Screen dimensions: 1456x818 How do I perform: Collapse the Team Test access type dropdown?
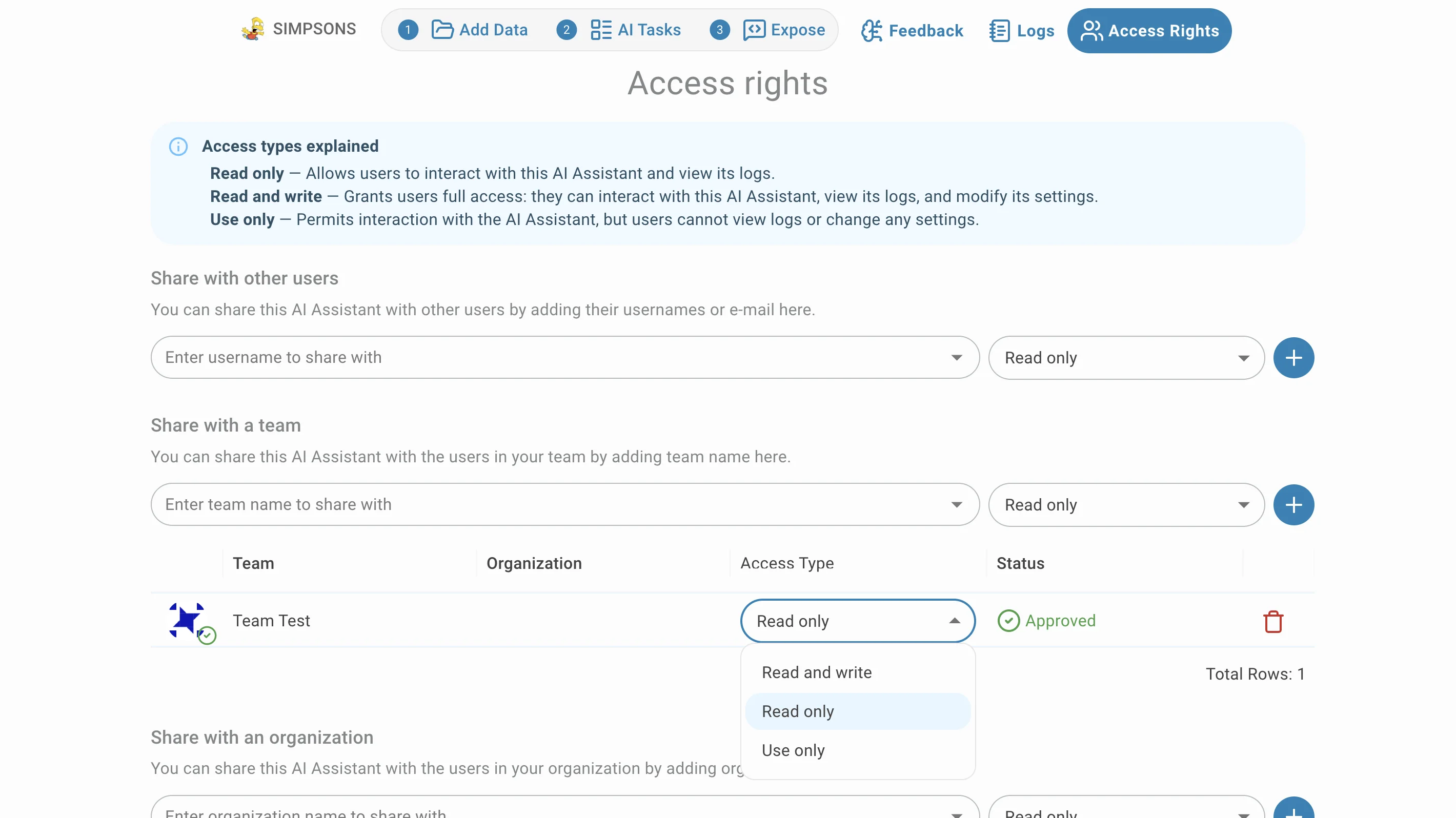click(857, 621)
